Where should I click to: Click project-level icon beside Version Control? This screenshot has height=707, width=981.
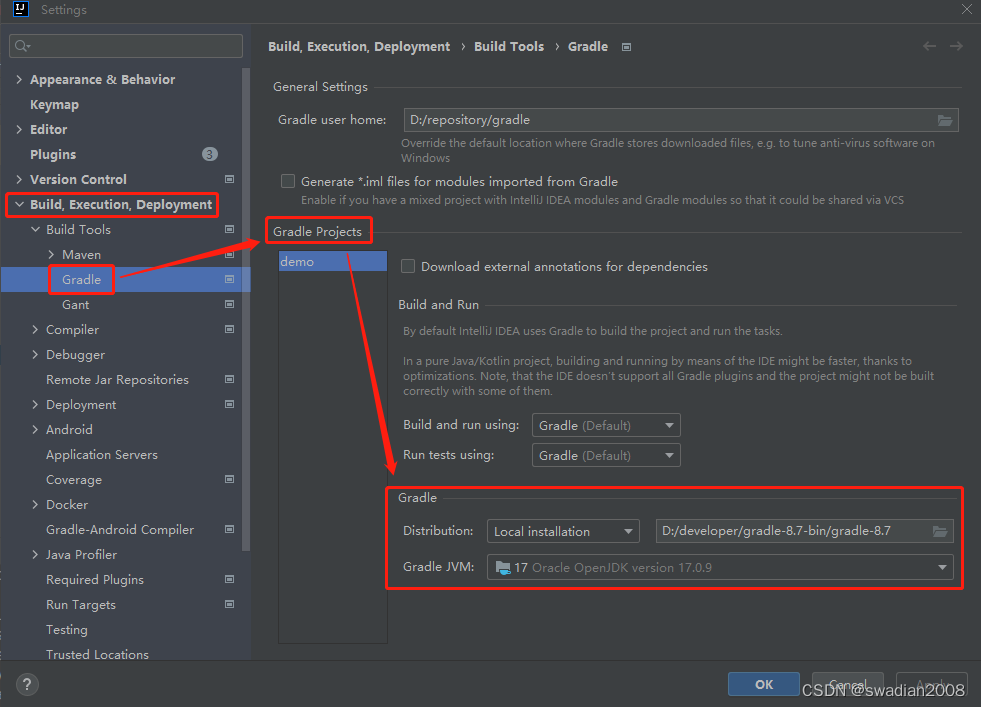click(x=230, y=180)
